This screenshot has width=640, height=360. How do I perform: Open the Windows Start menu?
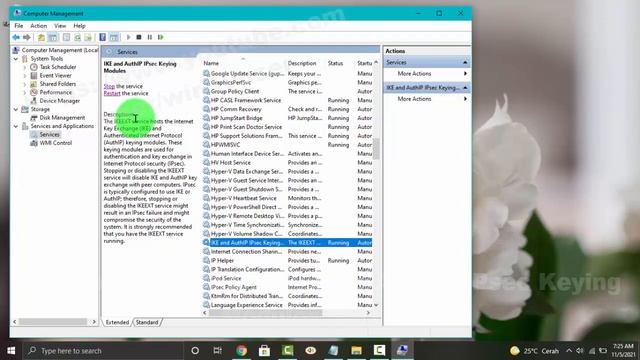pyautogui.click(x=11, y=351)
